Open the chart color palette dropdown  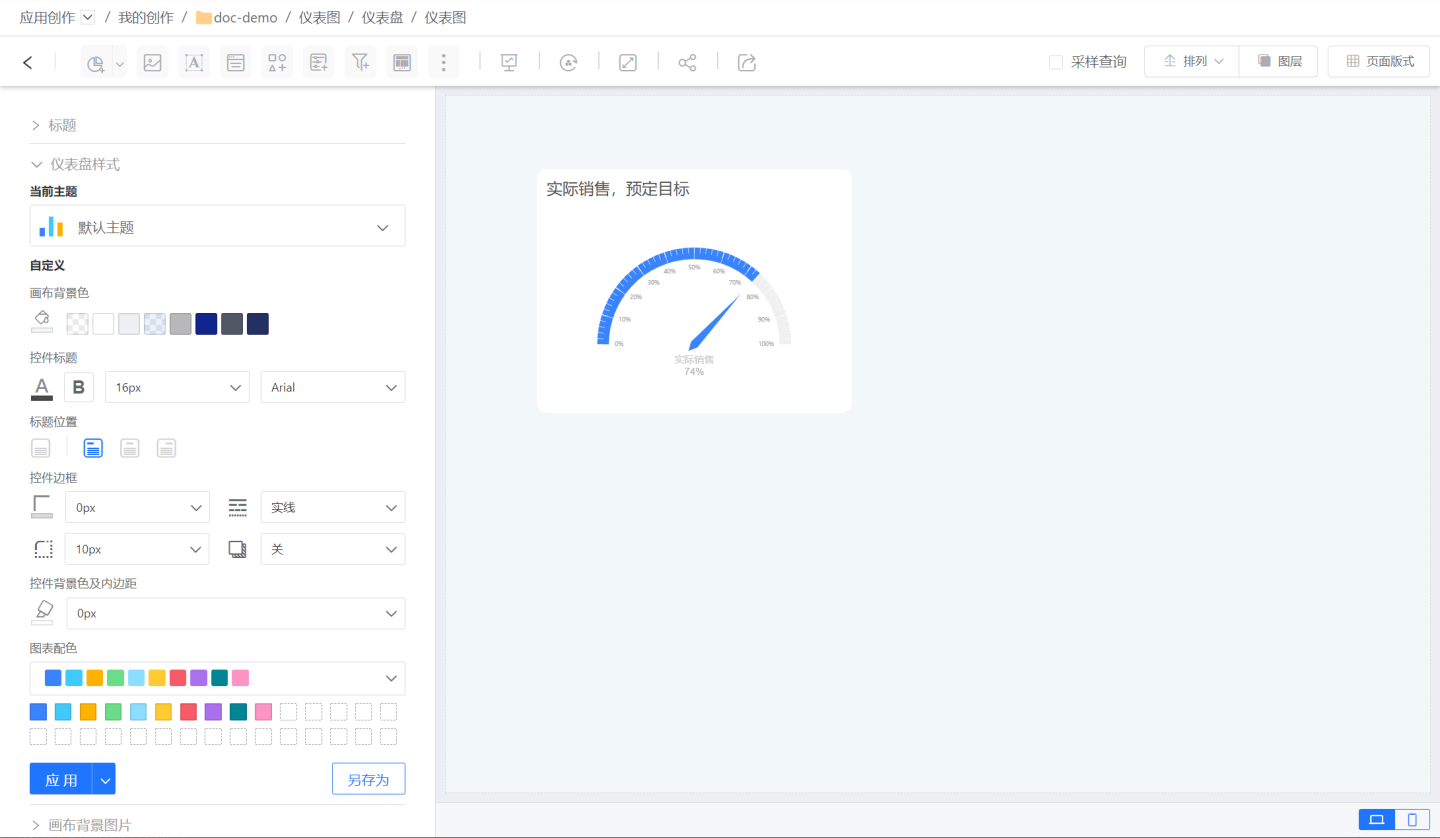(217, 678)
